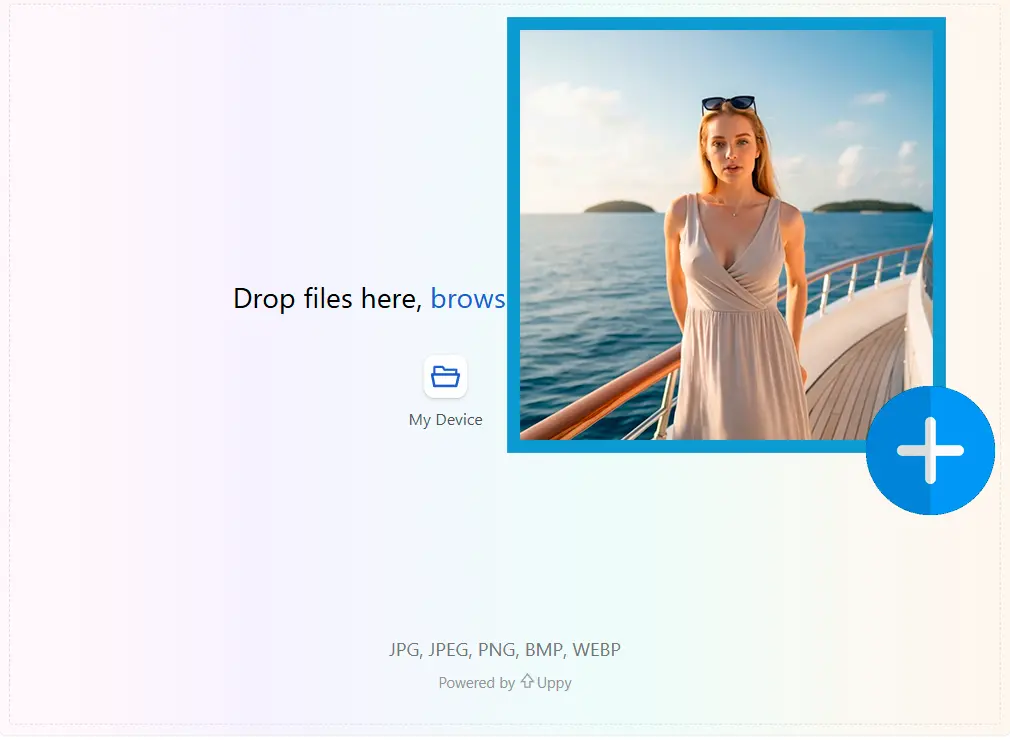
Task: Select the My Device label text
Action: pyautogui.click(x=446, y=419)
